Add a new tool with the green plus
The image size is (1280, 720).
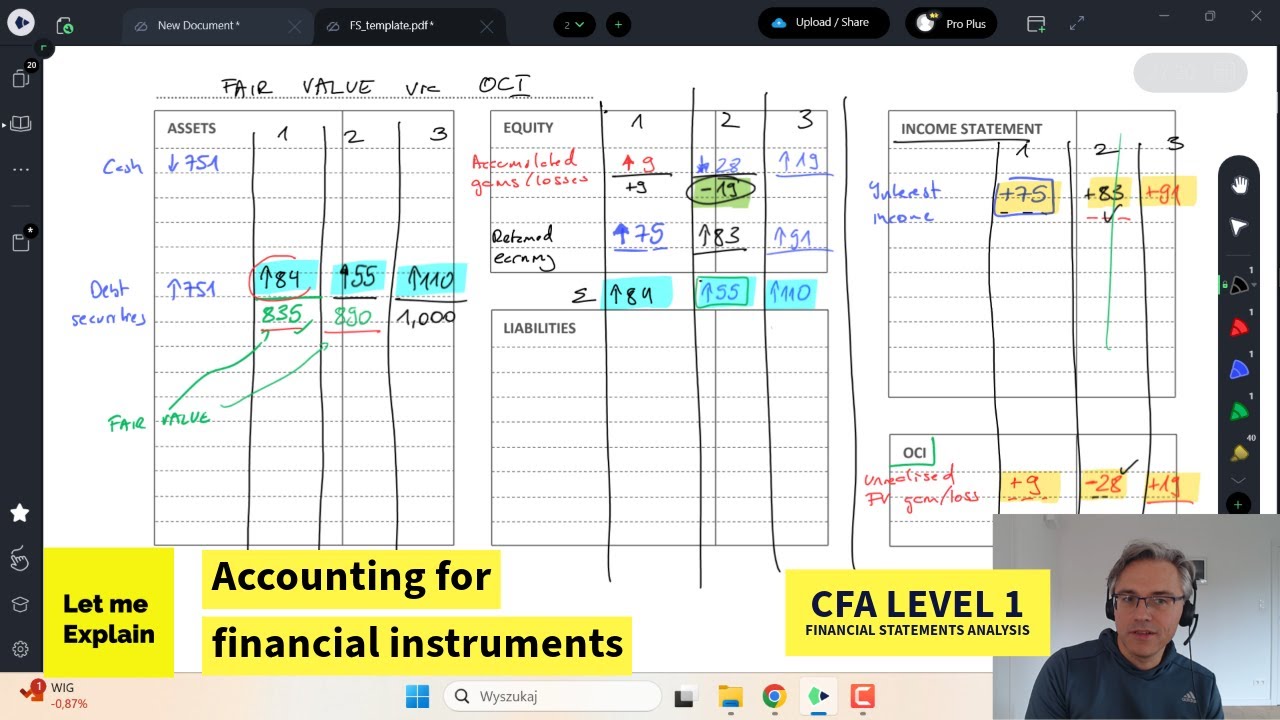coord(1238,504)
